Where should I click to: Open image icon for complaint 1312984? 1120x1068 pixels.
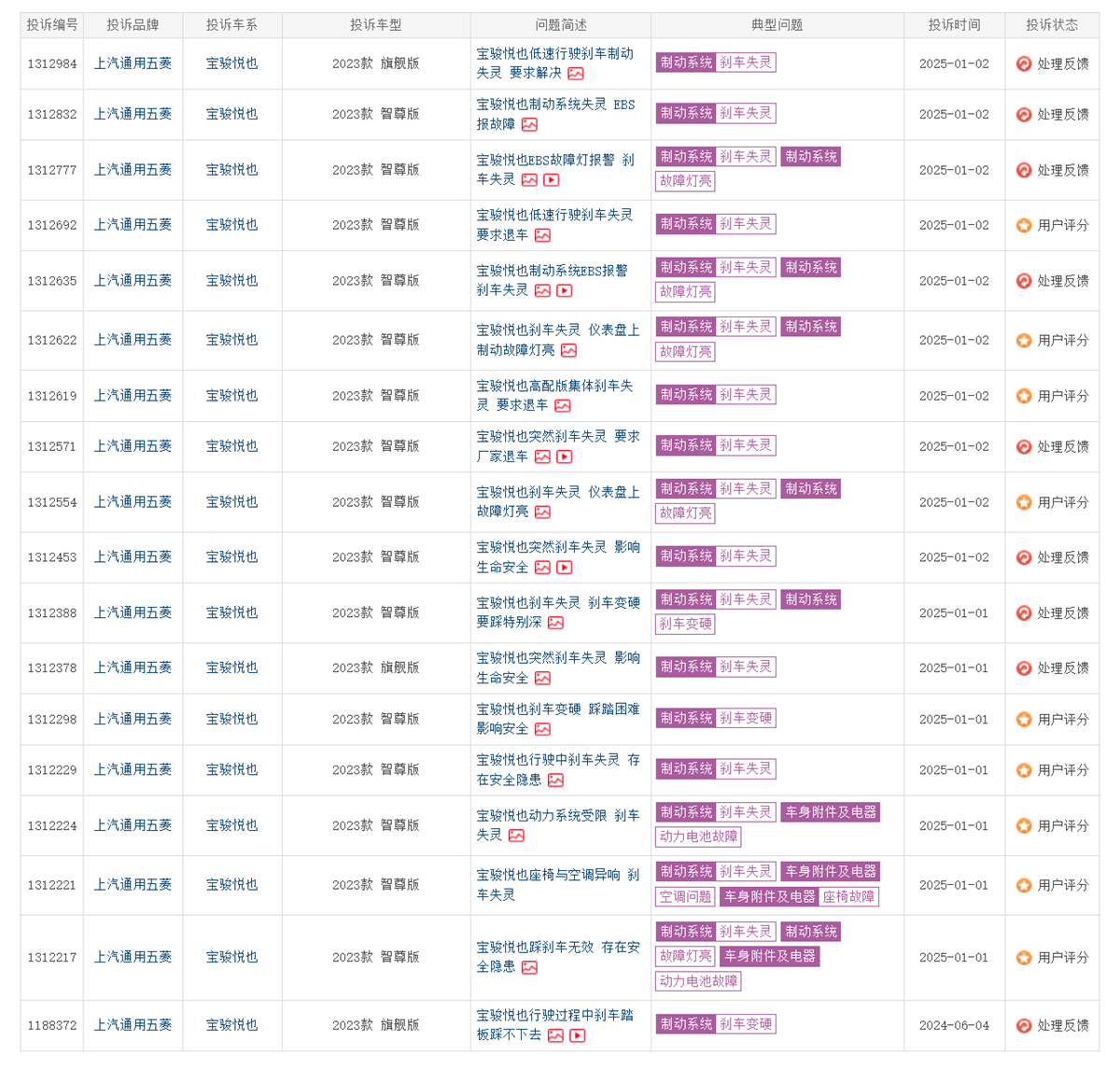coord(576,74)
